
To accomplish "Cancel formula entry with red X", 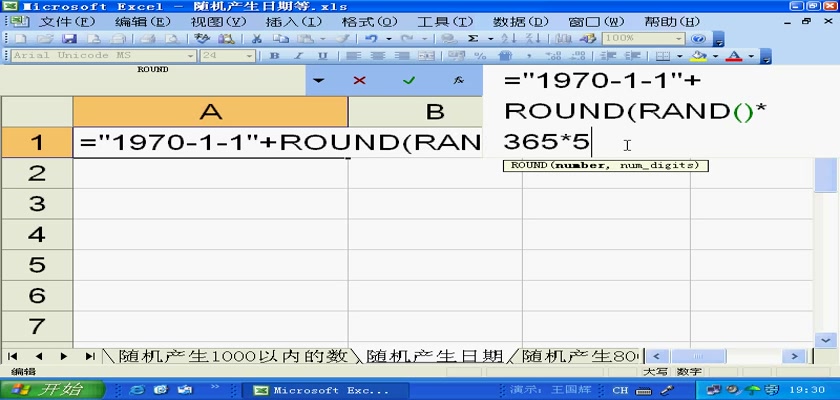I will point(359,79).
